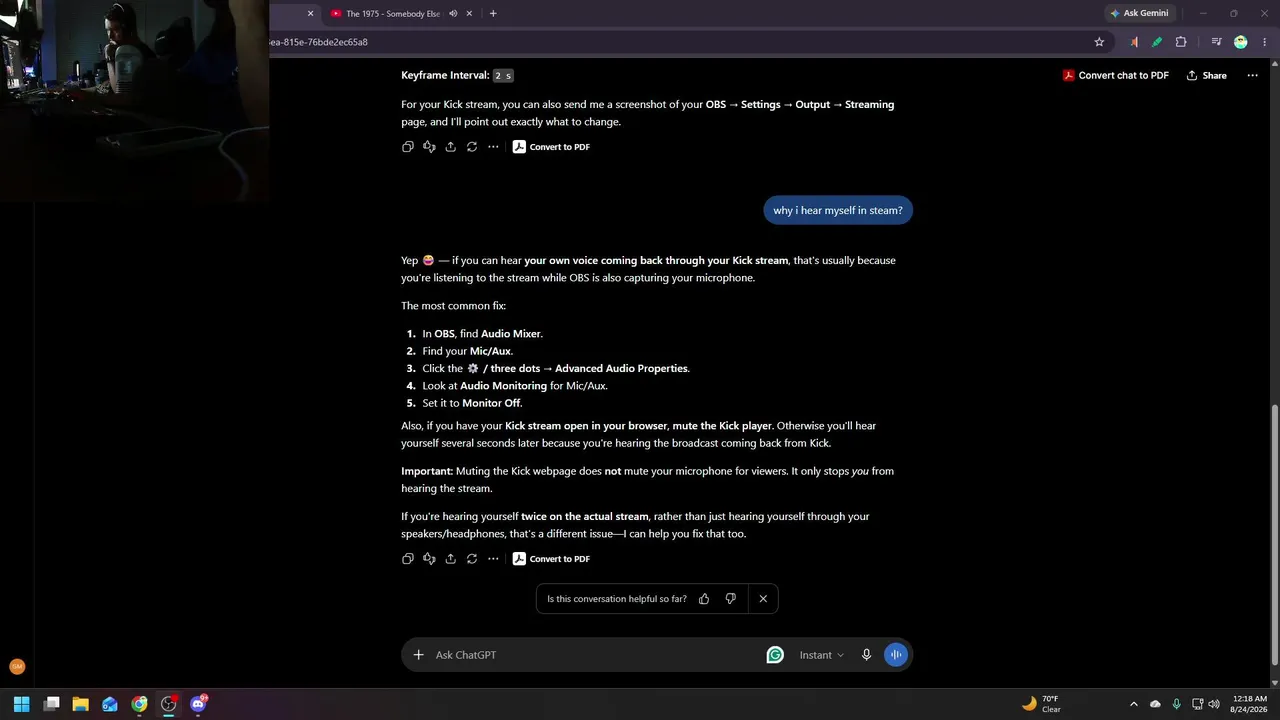Open more actions under the last response
The width and height of the screenshot is (1280, 720).
[x=493, y=559]
